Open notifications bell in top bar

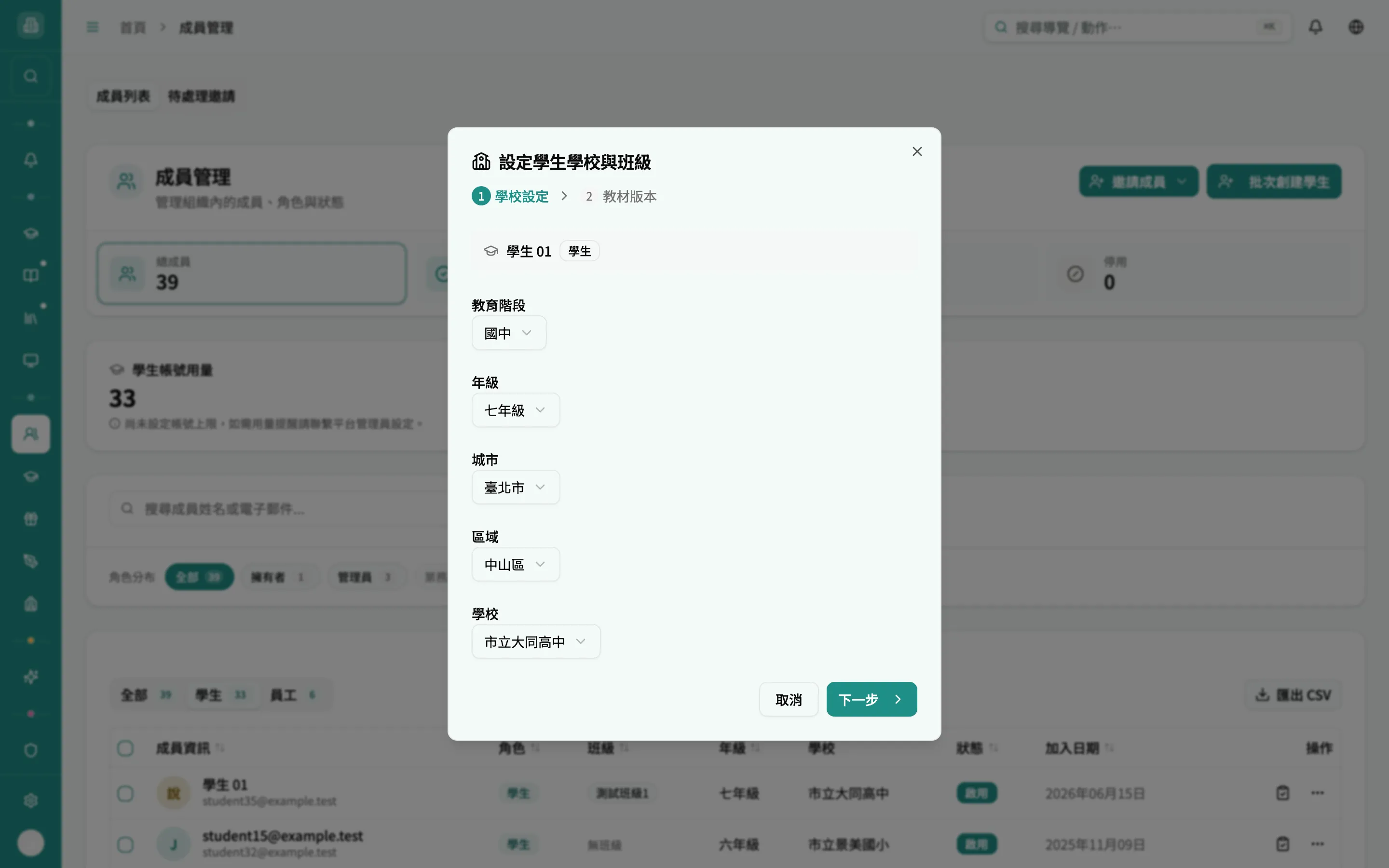point(1316,27)
